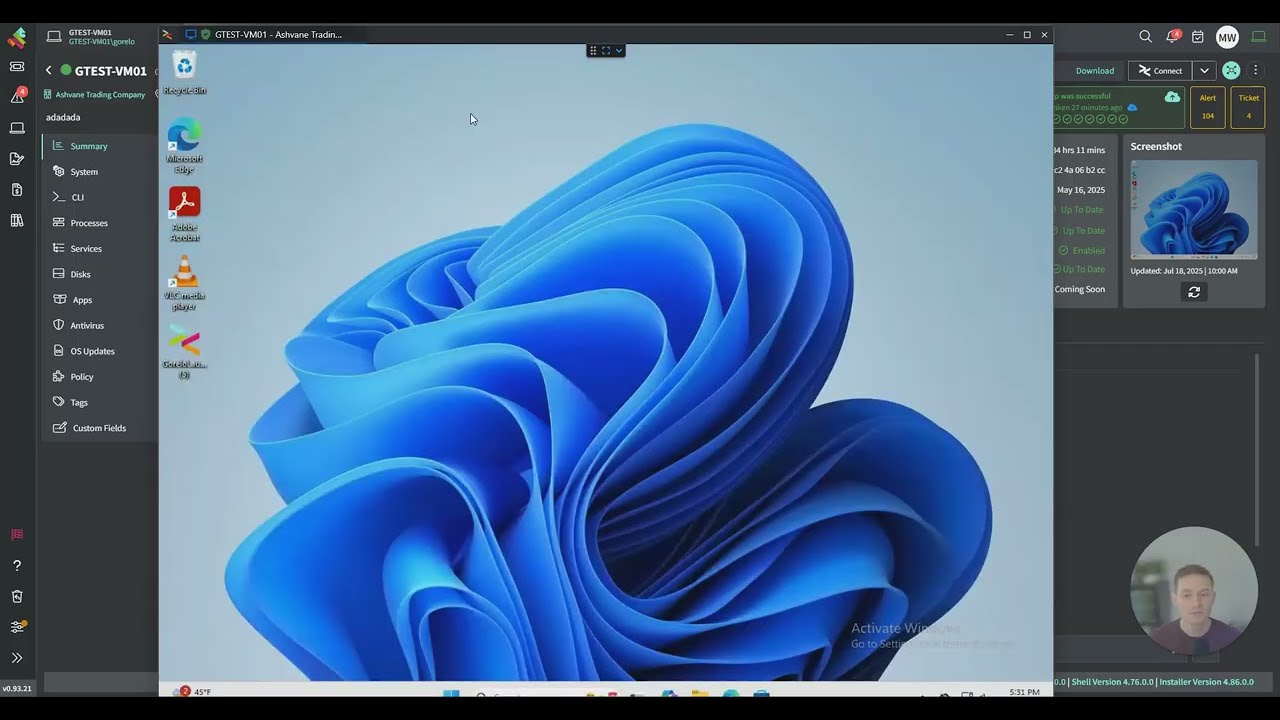
Task: Toggle fullscreen in remote session toolbar
Action: (x=606, y=50)
